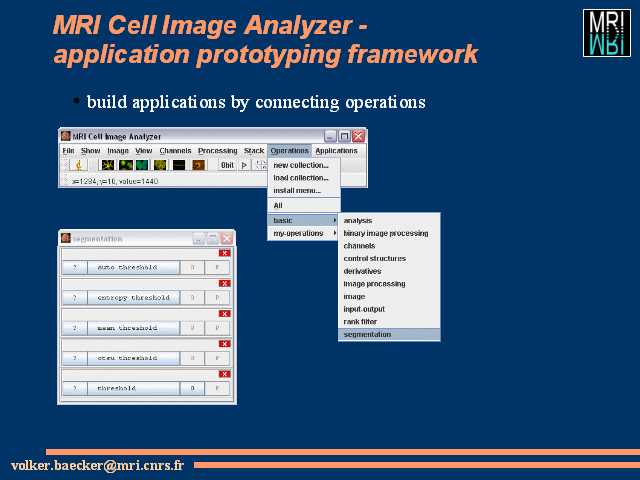
Task: Click the microscope icon in the toolbar
Action: pos(78,165)
